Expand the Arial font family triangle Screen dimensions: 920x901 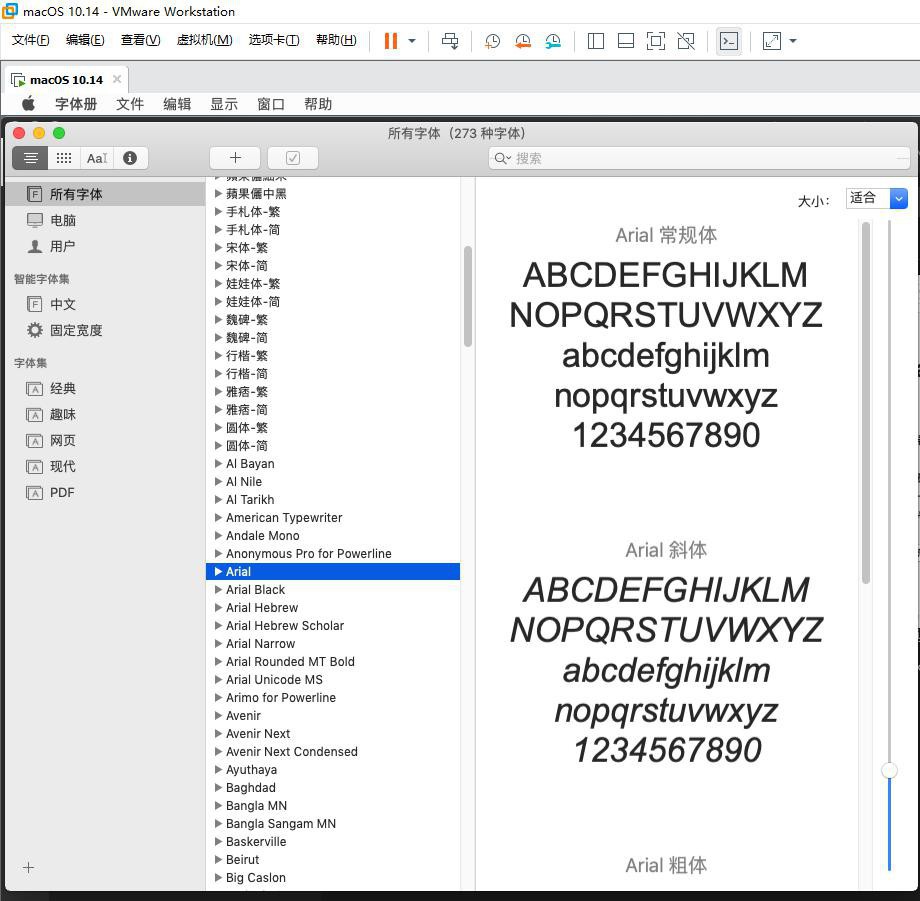pos(218,571)
